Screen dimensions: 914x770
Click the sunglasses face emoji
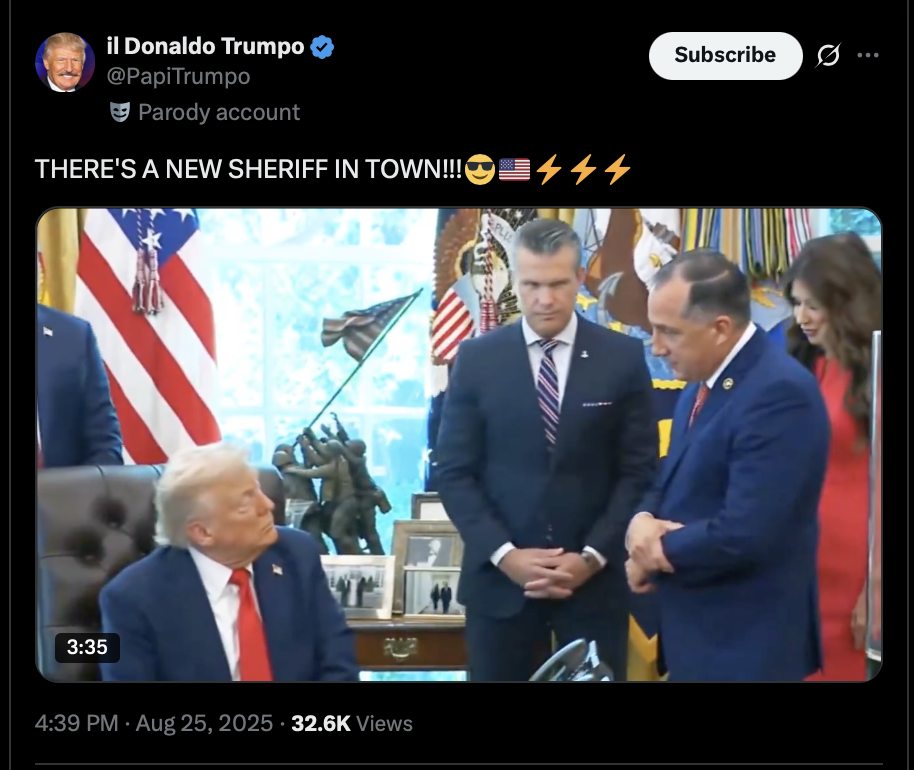coord(480,170)
